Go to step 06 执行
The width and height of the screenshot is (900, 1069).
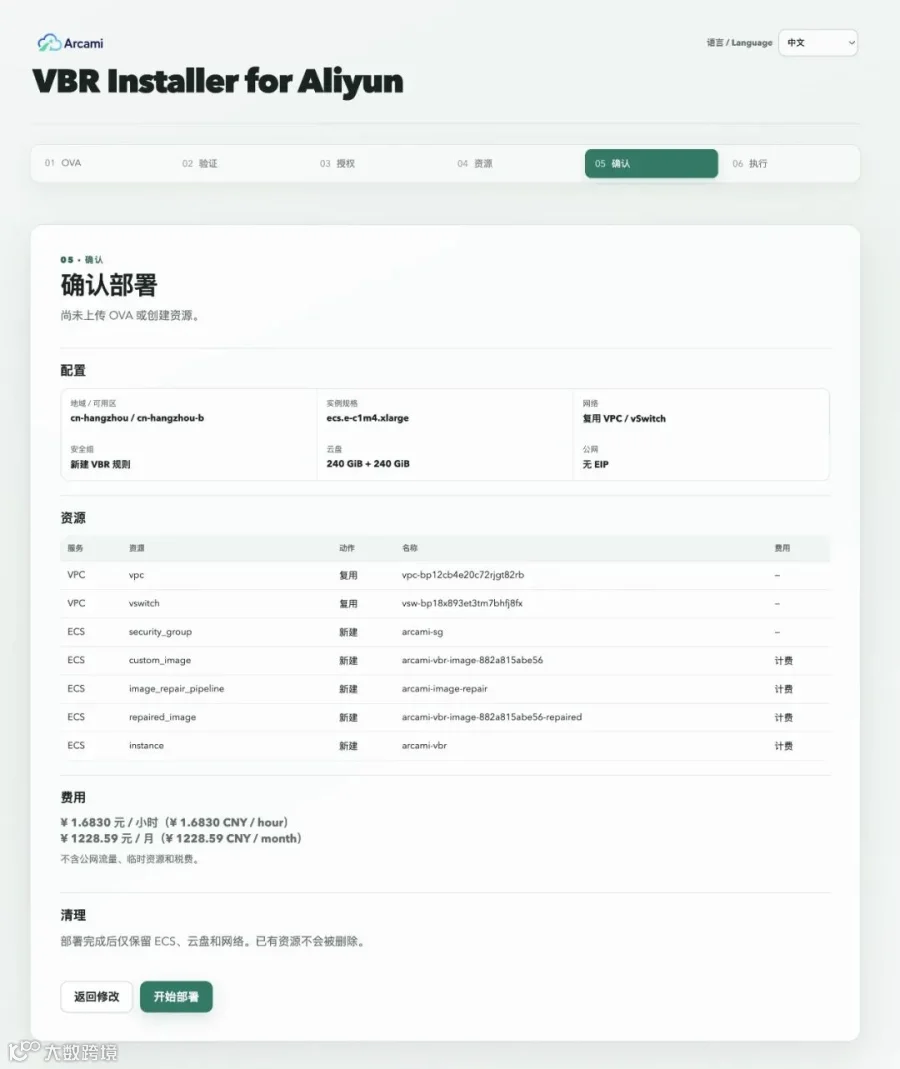pyautogui.click(x=790, y=164)
